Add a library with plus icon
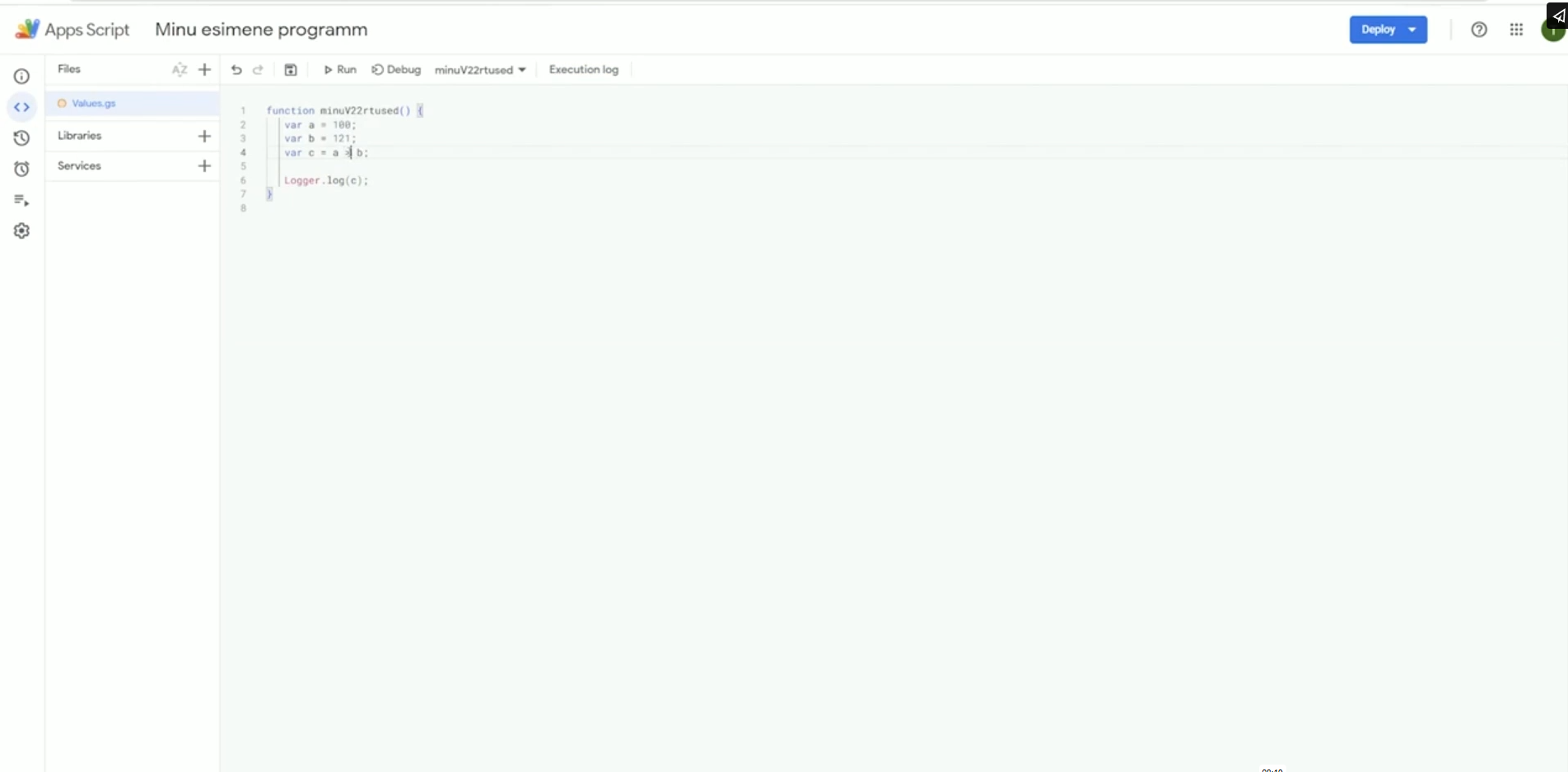The image size is (1568, 772). pyautogui.click(x=205, y=136)
